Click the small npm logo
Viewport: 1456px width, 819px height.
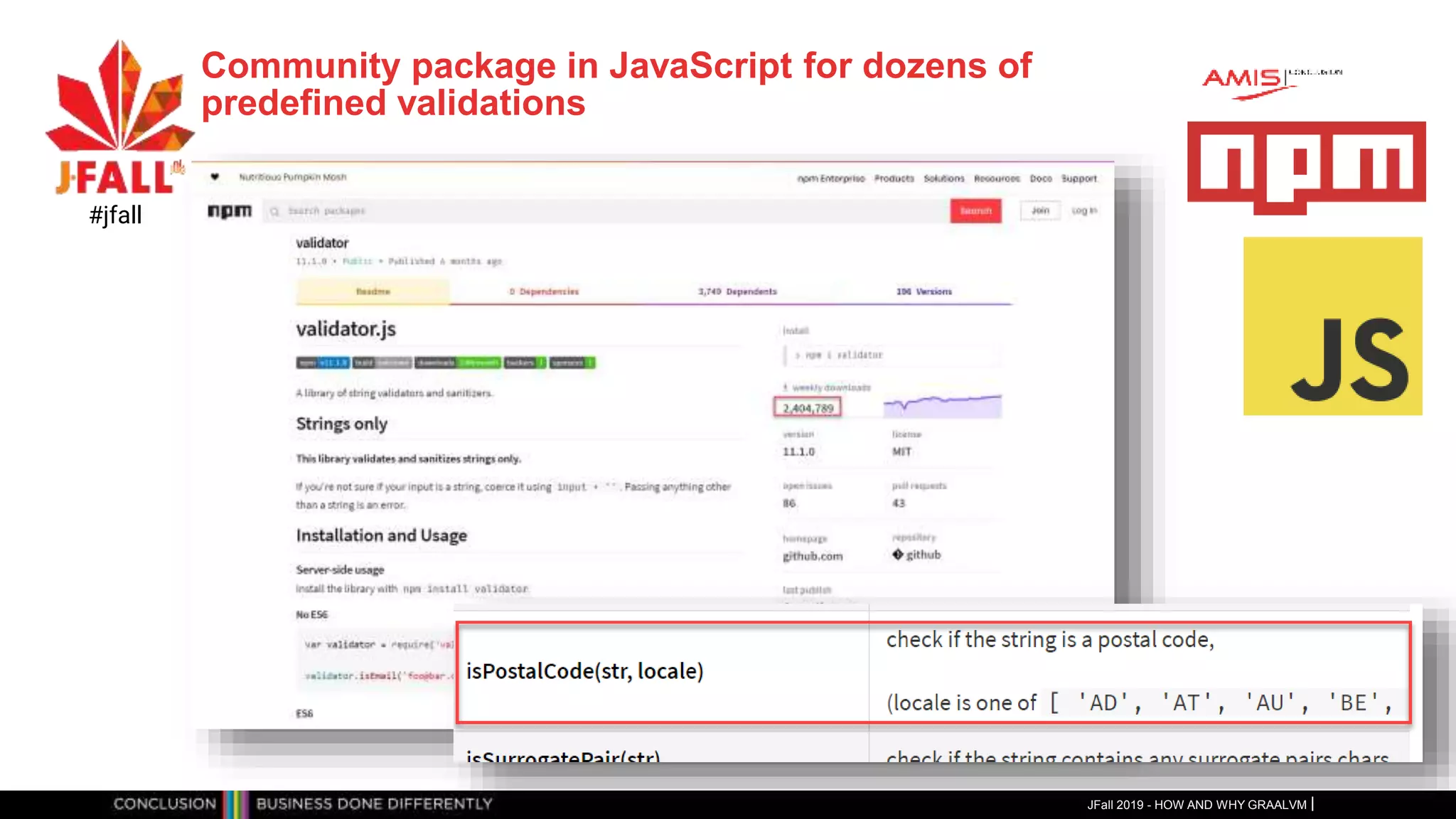[230, 211]
